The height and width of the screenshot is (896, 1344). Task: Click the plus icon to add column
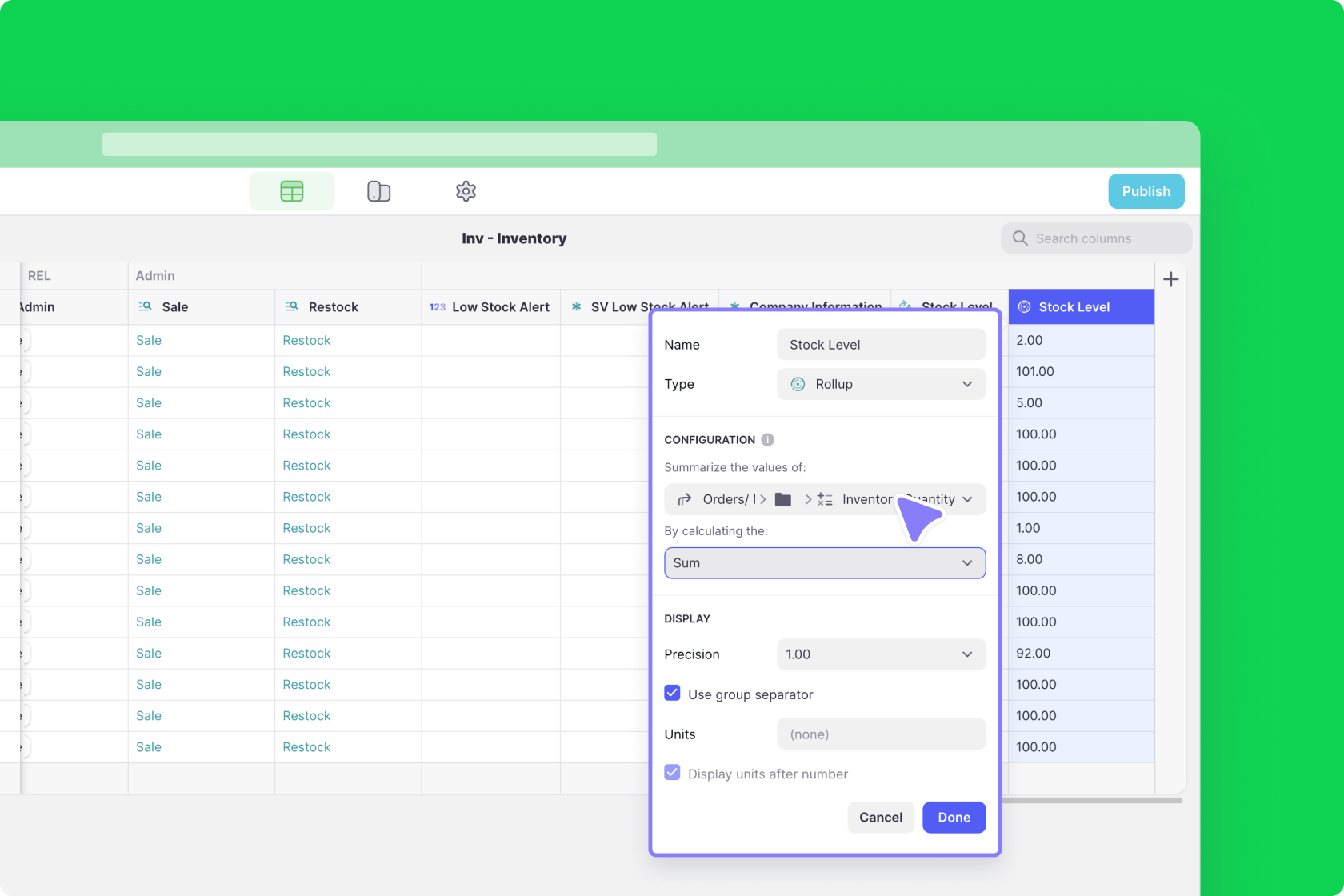coord(1170,279)
